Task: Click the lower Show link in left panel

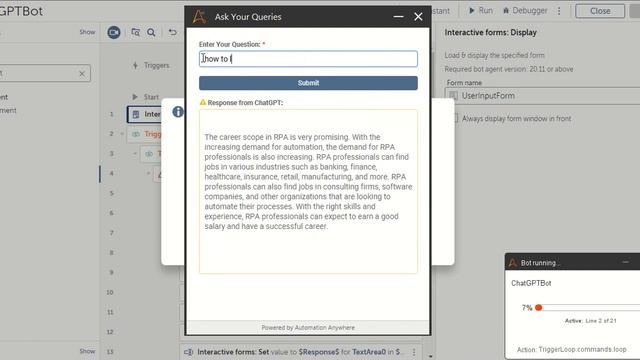Action: 87,351
